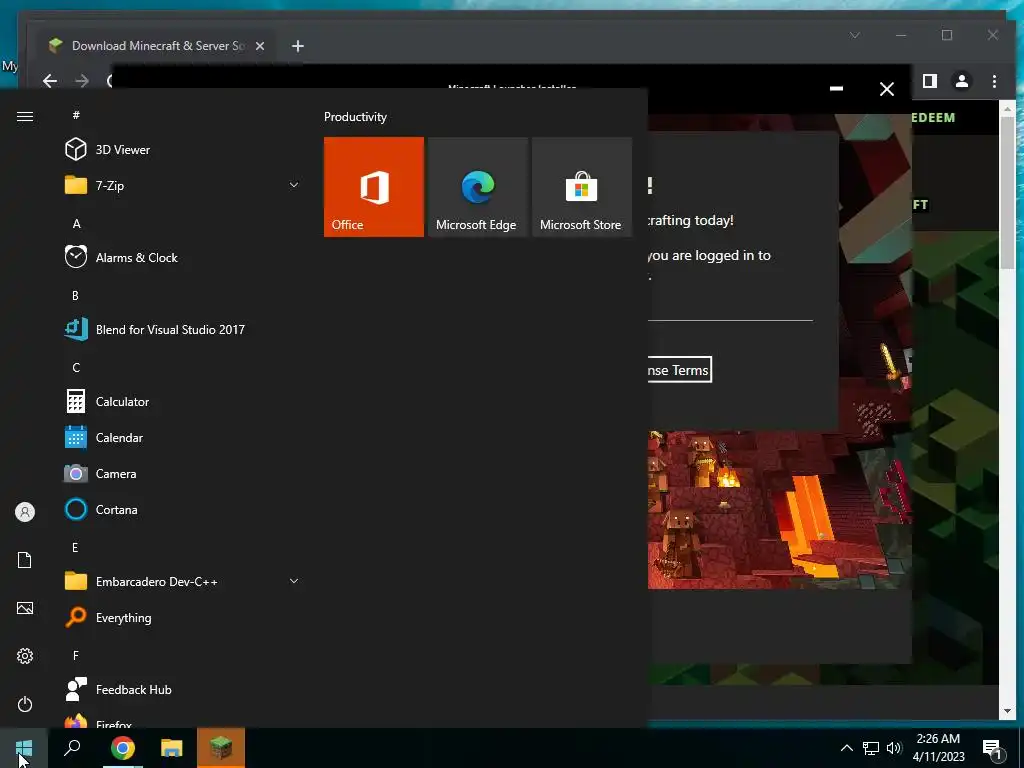1024x768 pixels.
Task: Open Pictures from the Start sidebar
Action: pyautogui.click(x=25, y=608)
